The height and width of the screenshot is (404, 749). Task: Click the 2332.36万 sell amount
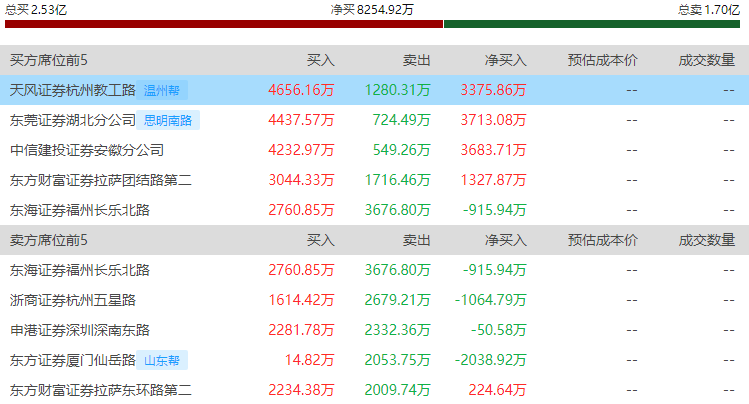(x=397, y=330)
